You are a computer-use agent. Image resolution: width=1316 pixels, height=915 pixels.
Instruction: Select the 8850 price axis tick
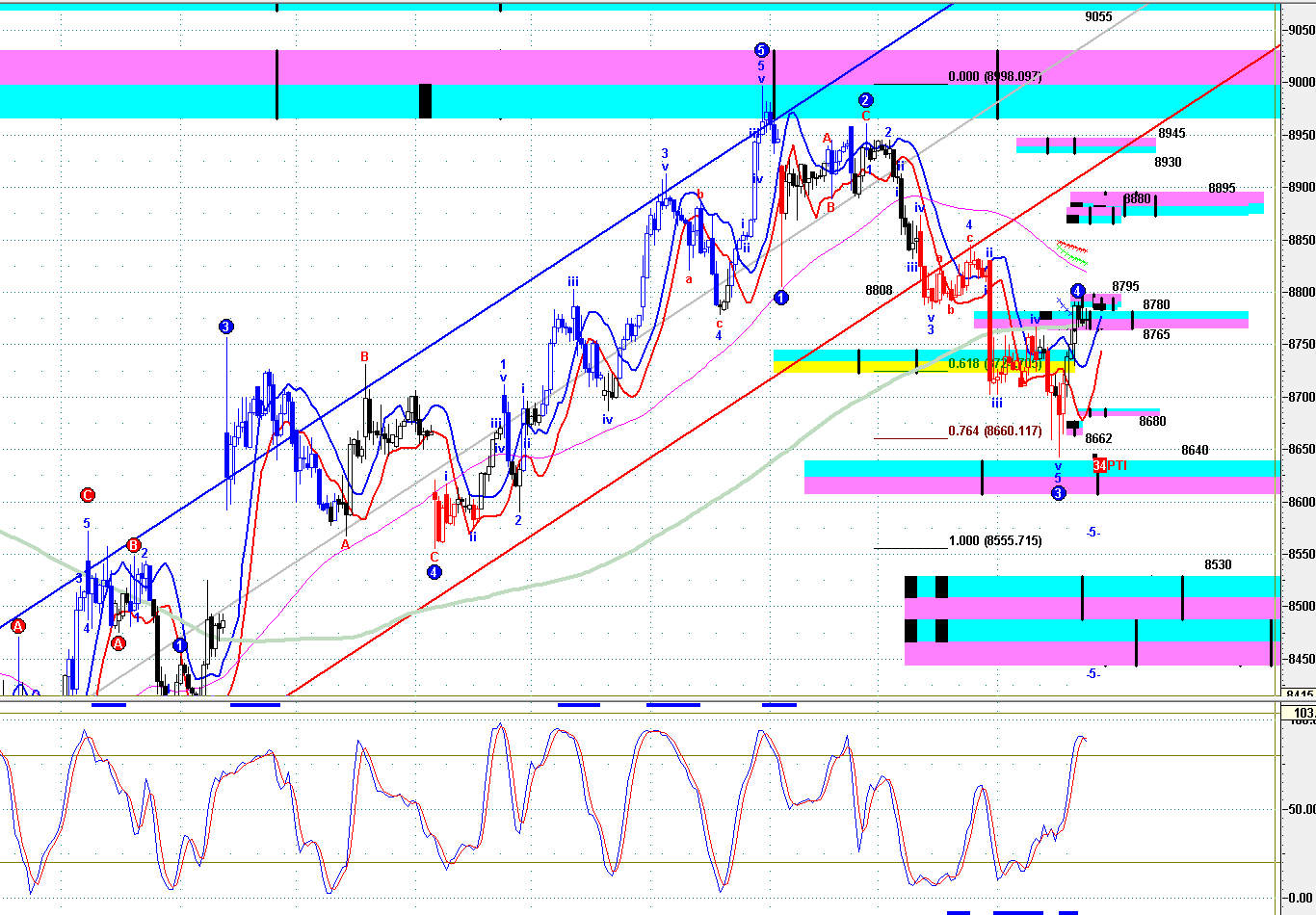(x=1302, y=240)
